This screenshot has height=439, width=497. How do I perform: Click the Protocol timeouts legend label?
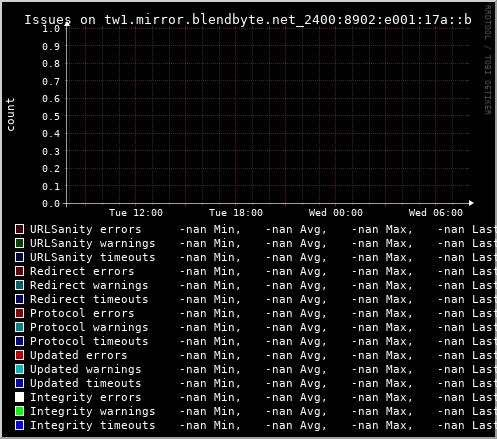(x=89, y=341)
